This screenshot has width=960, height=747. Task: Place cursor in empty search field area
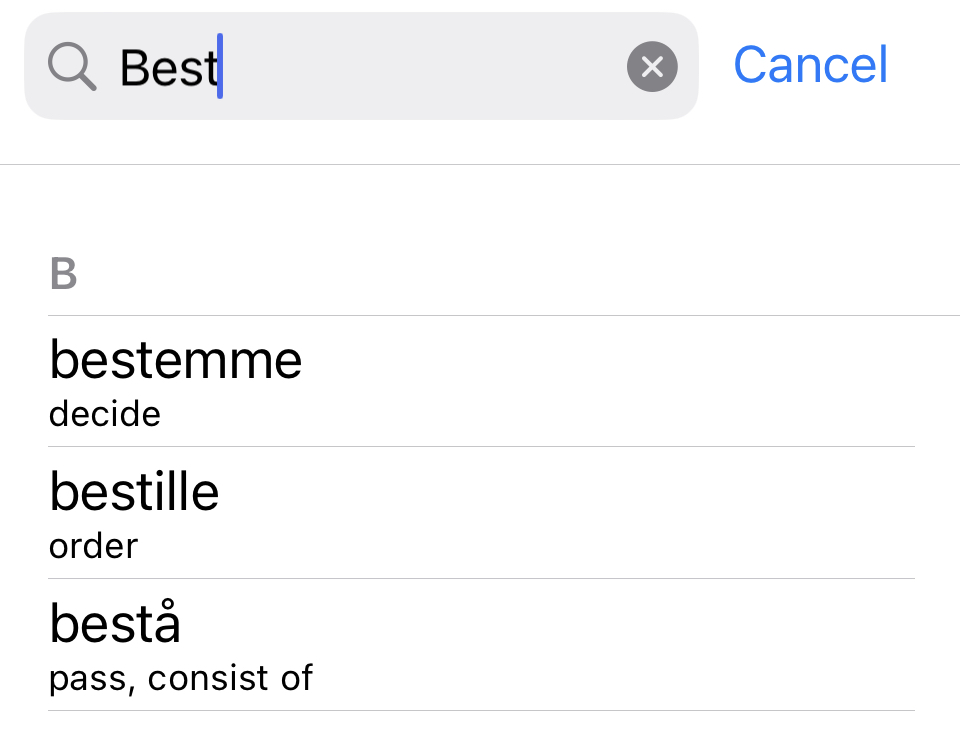(420, 67)
